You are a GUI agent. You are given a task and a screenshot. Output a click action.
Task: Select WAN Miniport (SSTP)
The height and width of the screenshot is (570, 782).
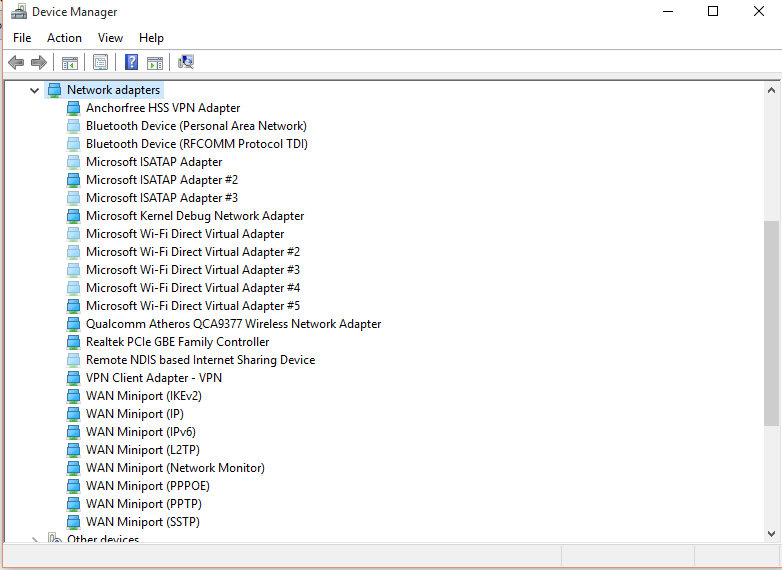click(143, 522)
